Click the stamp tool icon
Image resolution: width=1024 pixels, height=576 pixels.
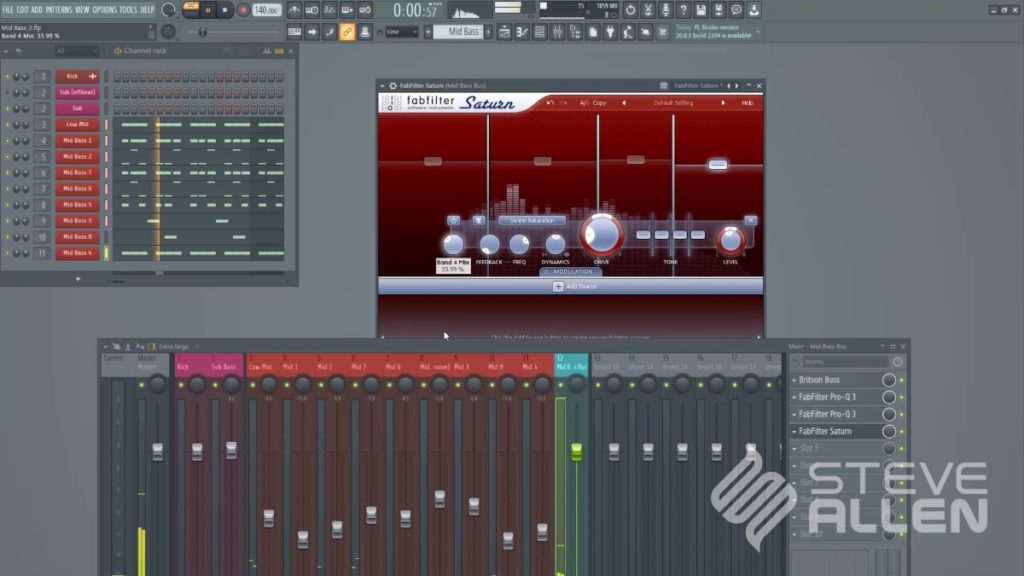pos(365,32)
